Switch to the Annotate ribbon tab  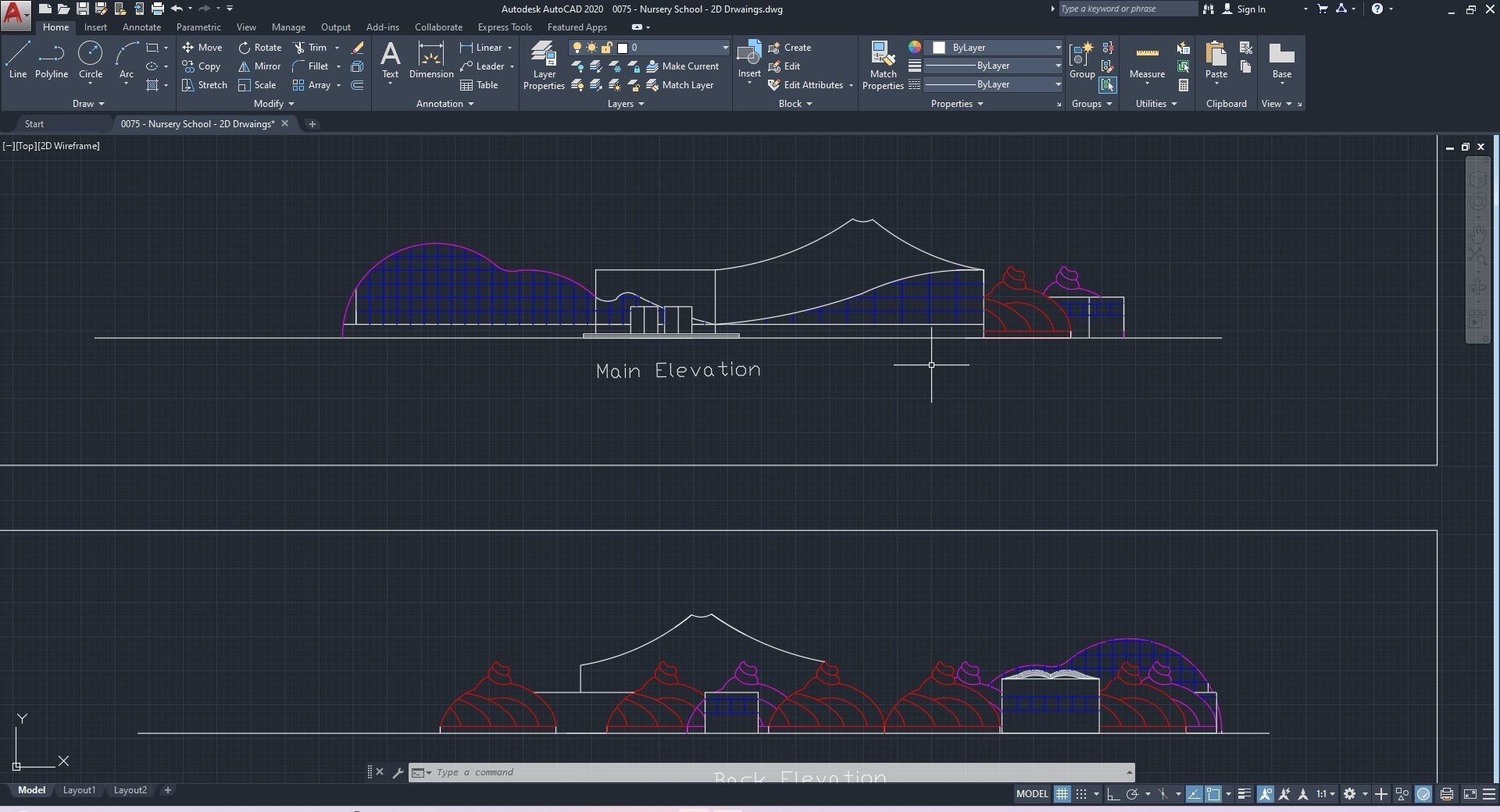(x=141, y=27)
